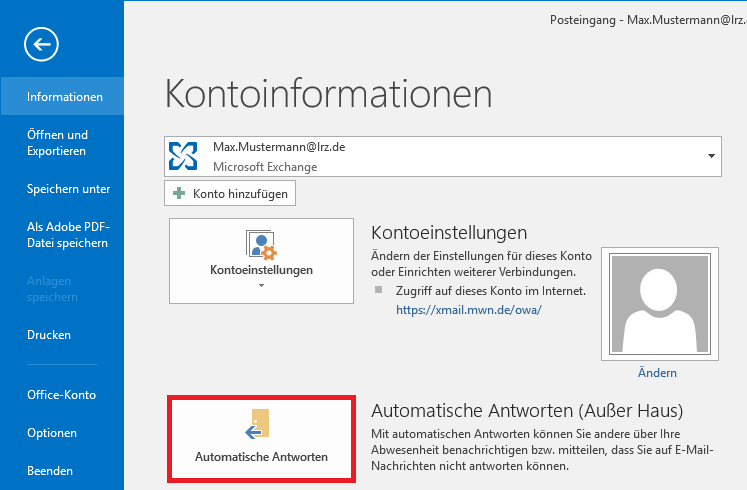Open the Drucken page

(49, 335)
